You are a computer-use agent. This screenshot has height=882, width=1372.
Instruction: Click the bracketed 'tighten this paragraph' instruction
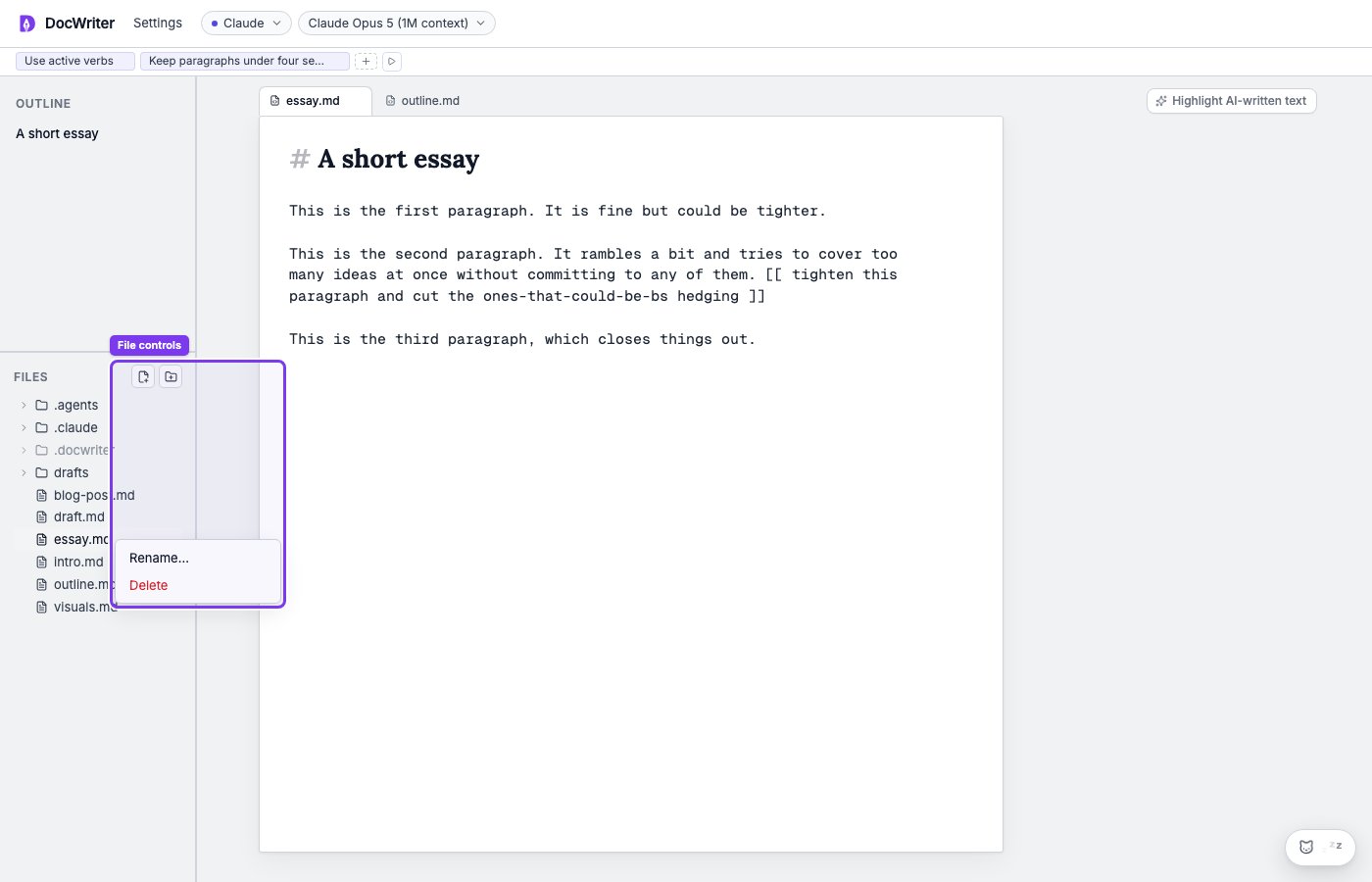593,285
